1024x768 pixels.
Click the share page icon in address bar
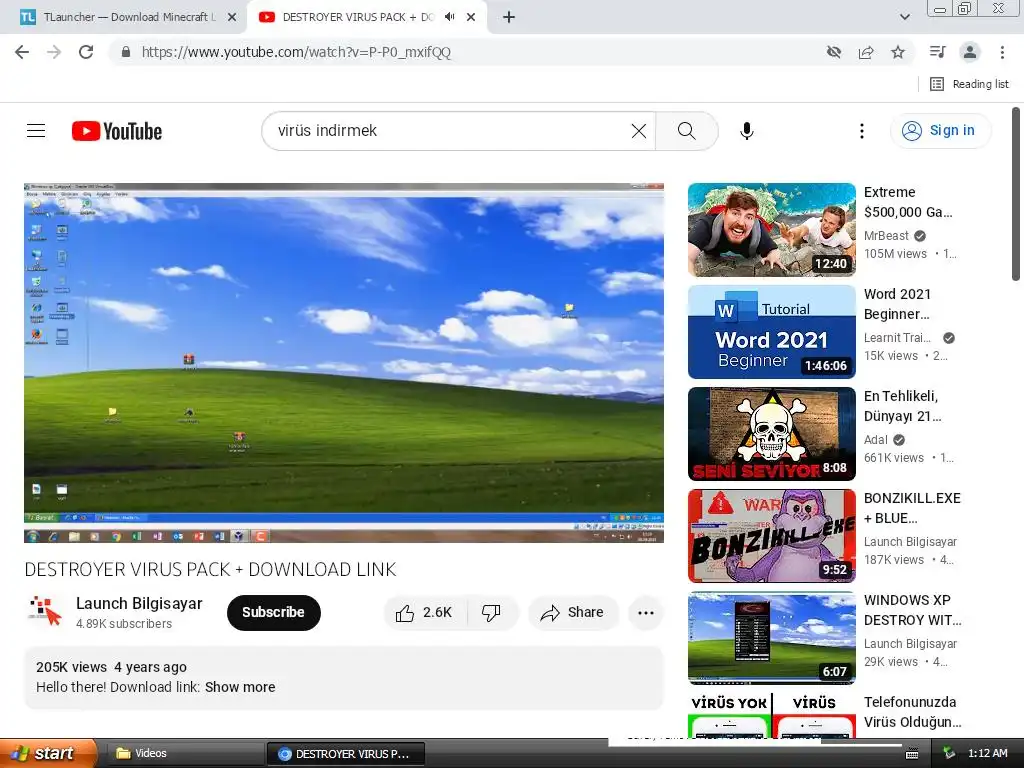[x=866, y=52]
